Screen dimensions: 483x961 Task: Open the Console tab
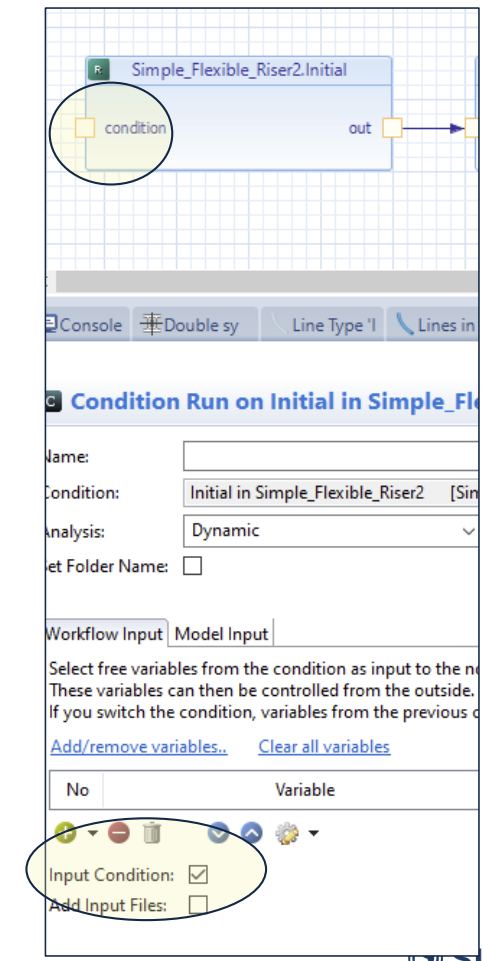pos(85,325)
